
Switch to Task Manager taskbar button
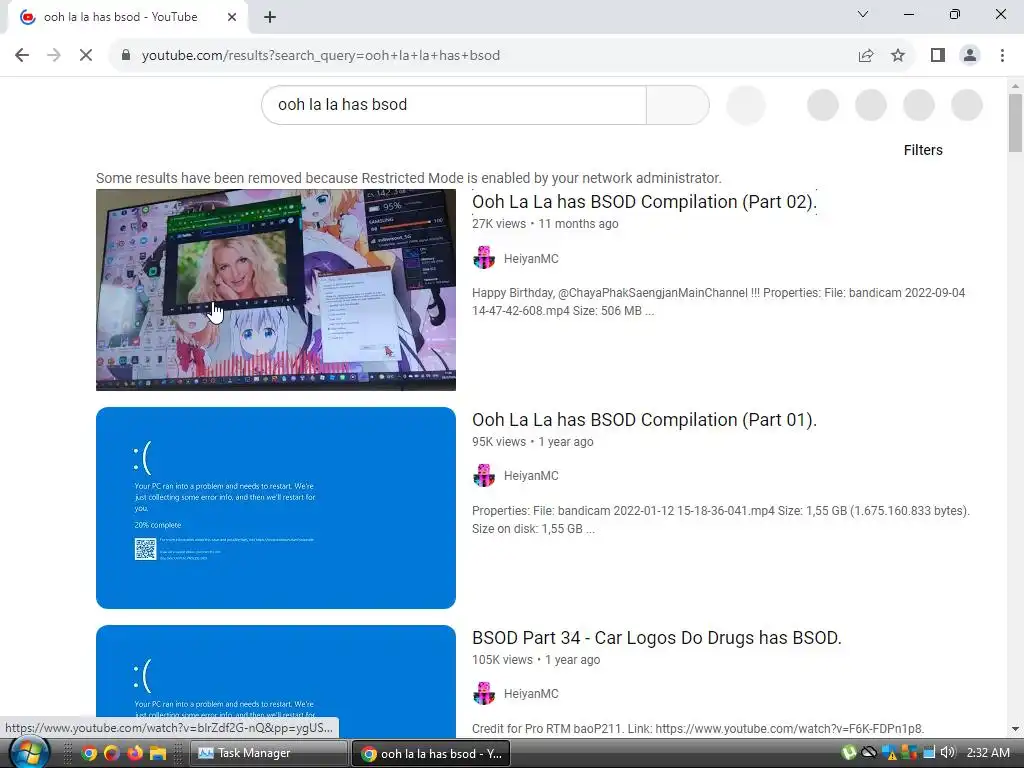coord(269,754)
